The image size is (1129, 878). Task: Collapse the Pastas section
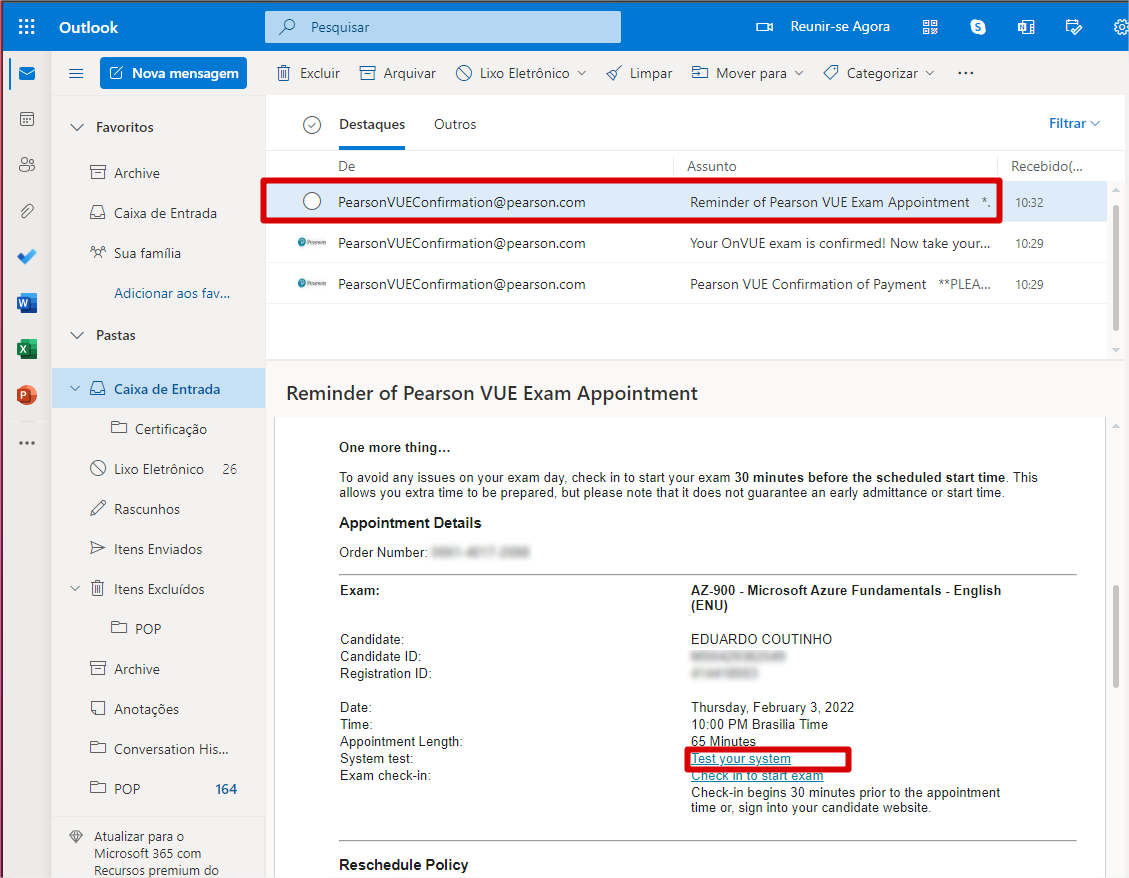tap(77, 336)
